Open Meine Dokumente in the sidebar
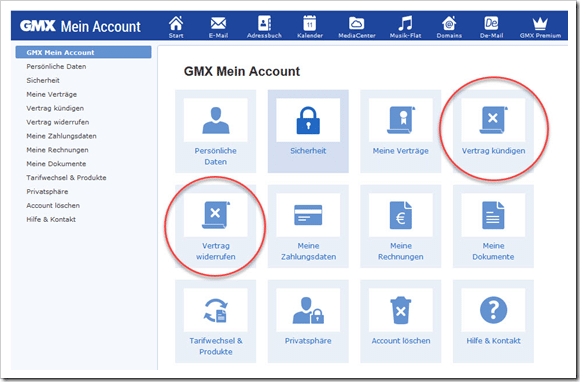The image size is (580, 382). coord(56,163)
